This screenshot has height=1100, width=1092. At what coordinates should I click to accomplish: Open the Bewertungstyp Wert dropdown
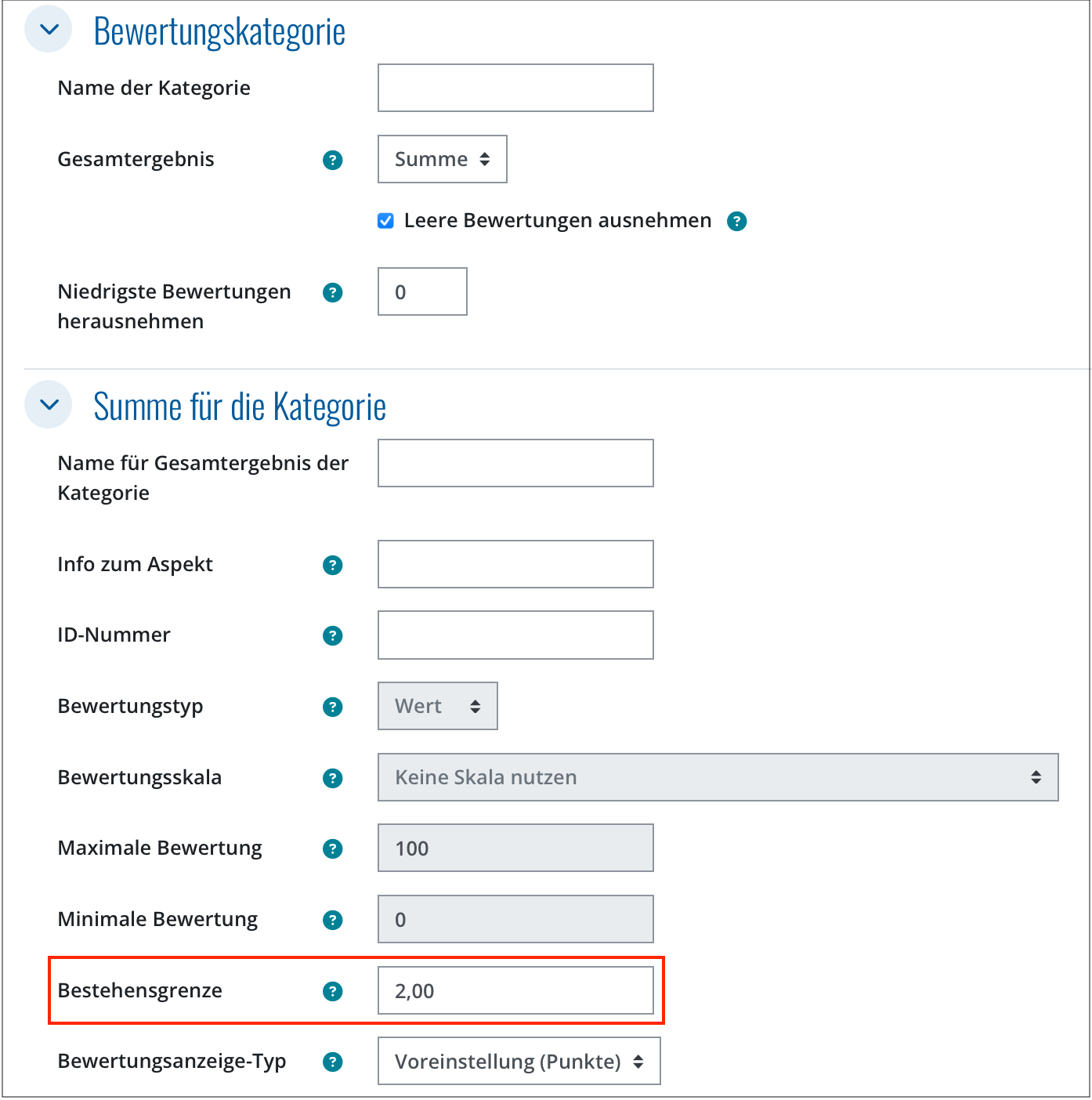click(x=437, y=706)
